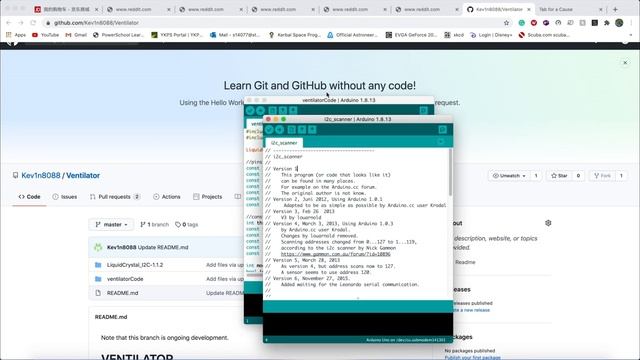This screenshot has width=640, height=360.
Task: Open the master branch dropdown
Action: (x=111, y=224)
